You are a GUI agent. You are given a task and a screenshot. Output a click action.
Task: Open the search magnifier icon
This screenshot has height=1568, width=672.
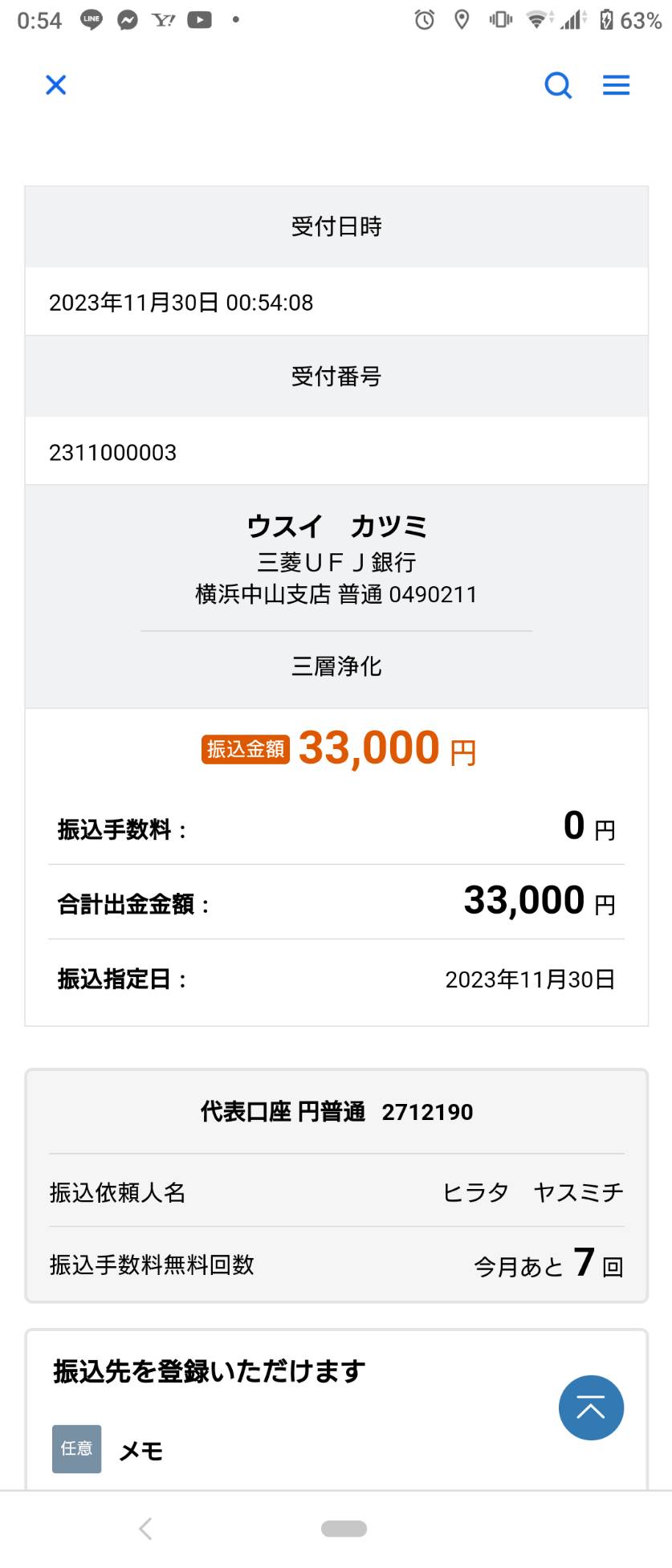(558, 84)
